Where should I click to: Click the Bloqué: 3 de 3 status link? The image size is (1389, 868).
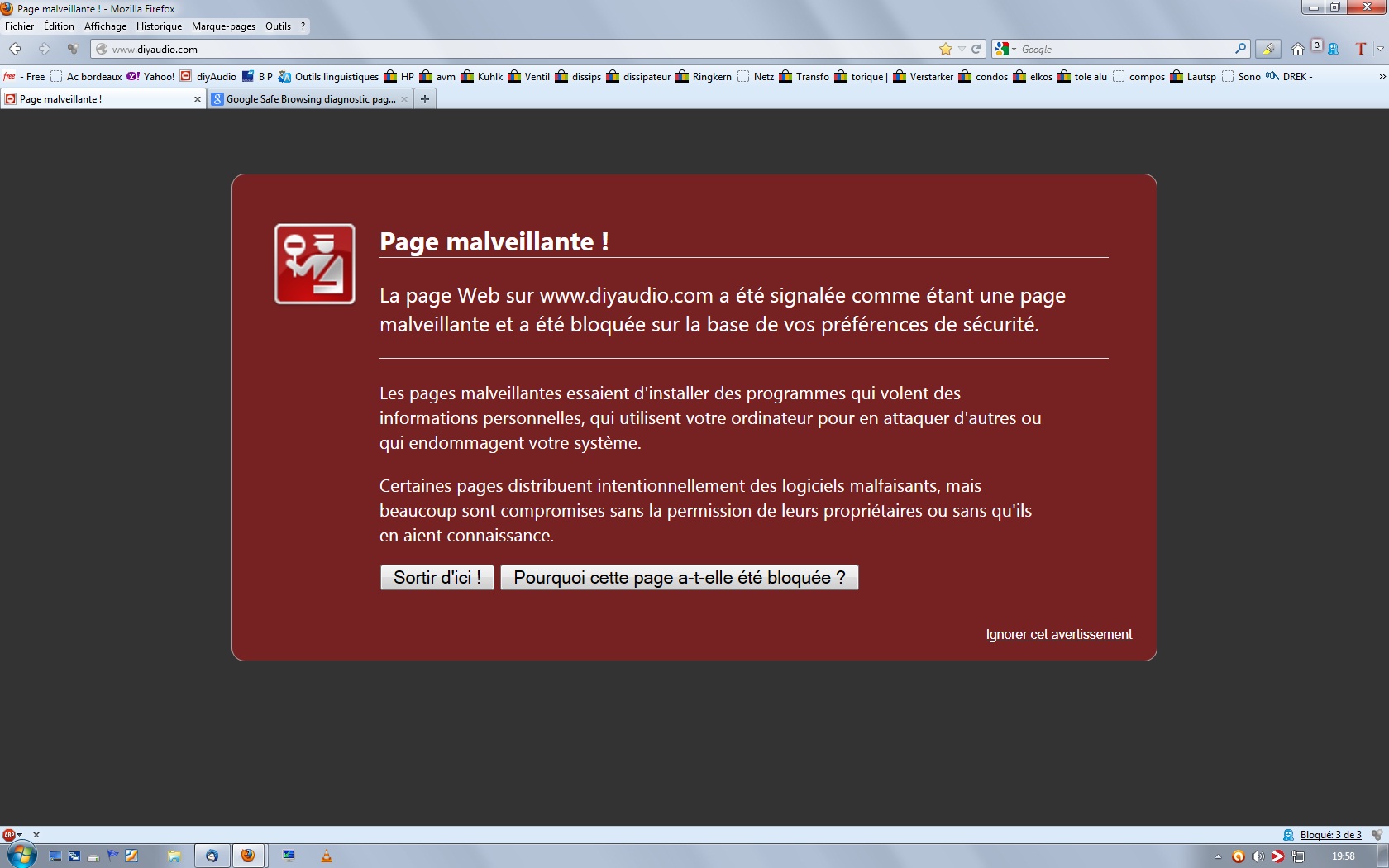click(x=1330, y=835)
